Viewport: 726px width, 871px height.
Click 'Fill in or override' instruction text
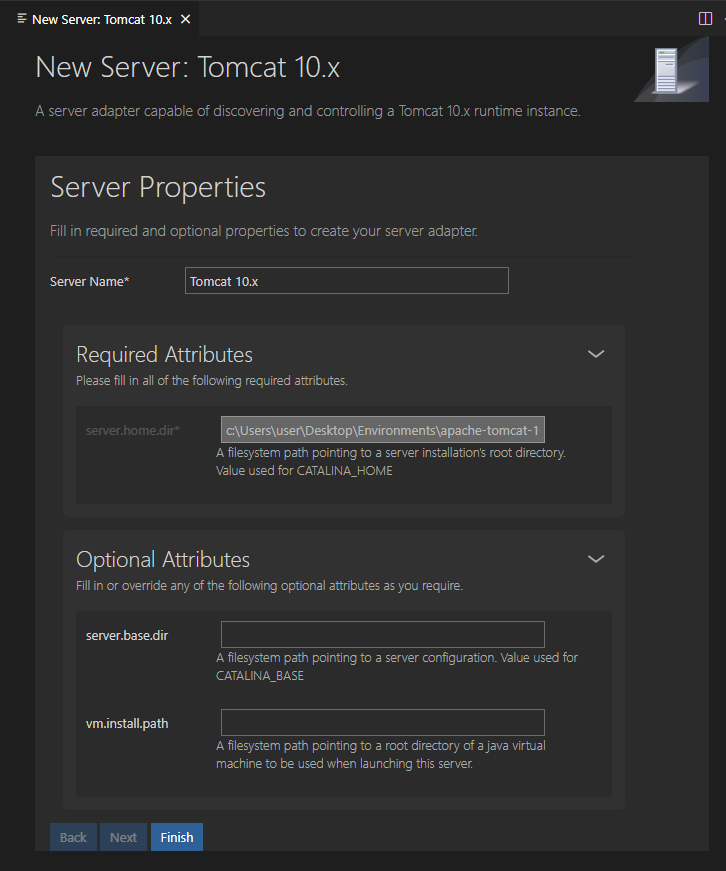[x=269, y=585]
